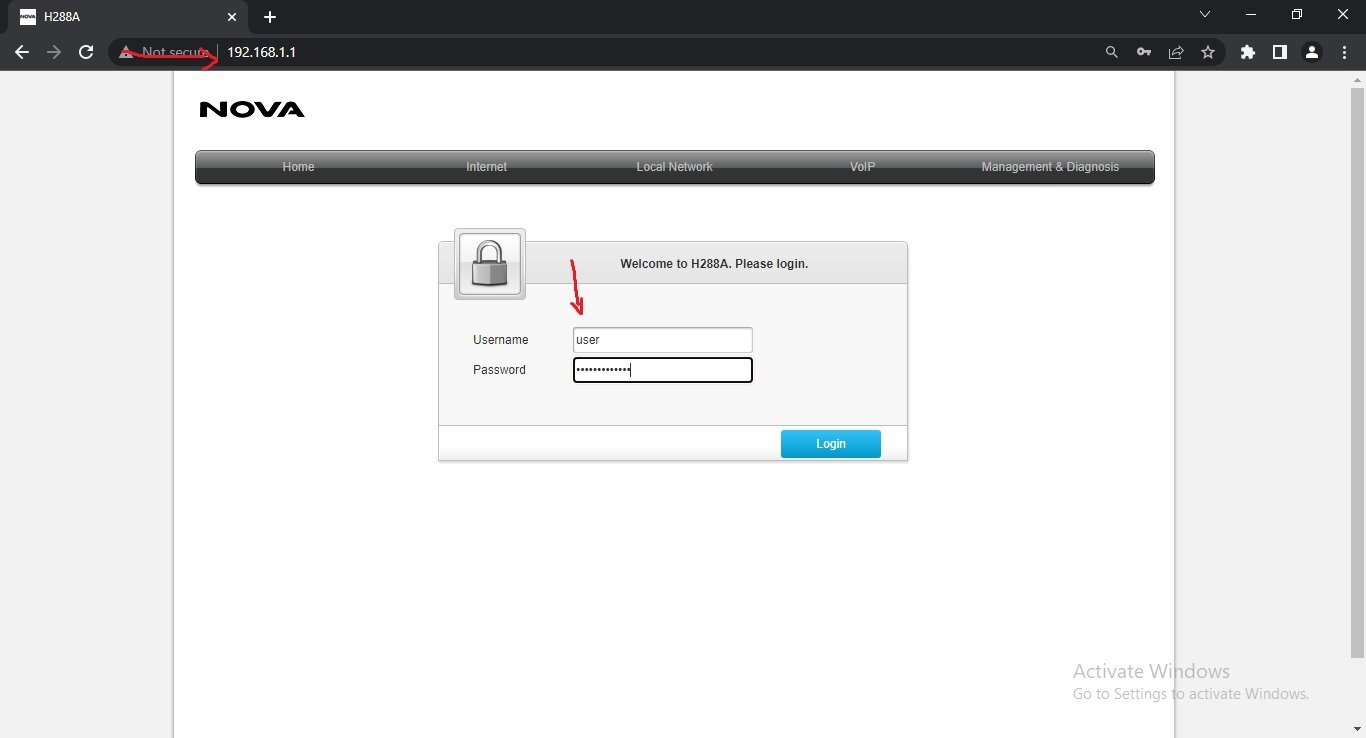This screenshot has width=1366, height=738.
Task: Reload the router page
Action: click(x=86, y=52)
